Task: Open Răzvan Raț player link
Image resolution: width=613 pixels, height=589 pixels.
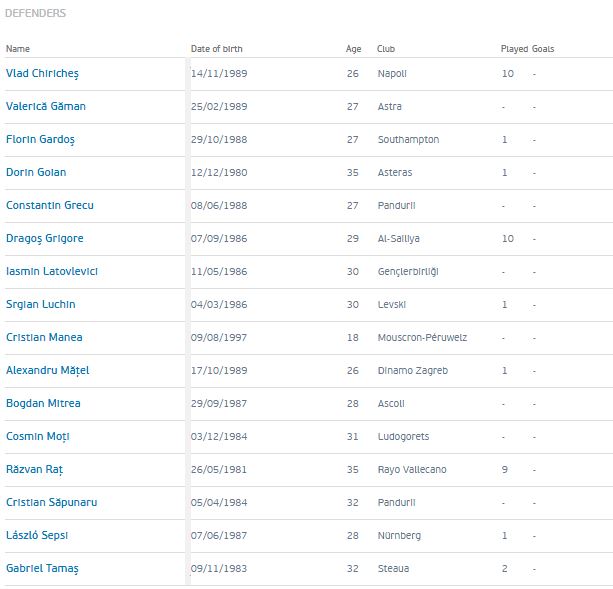Action: (x=34, y=469)
